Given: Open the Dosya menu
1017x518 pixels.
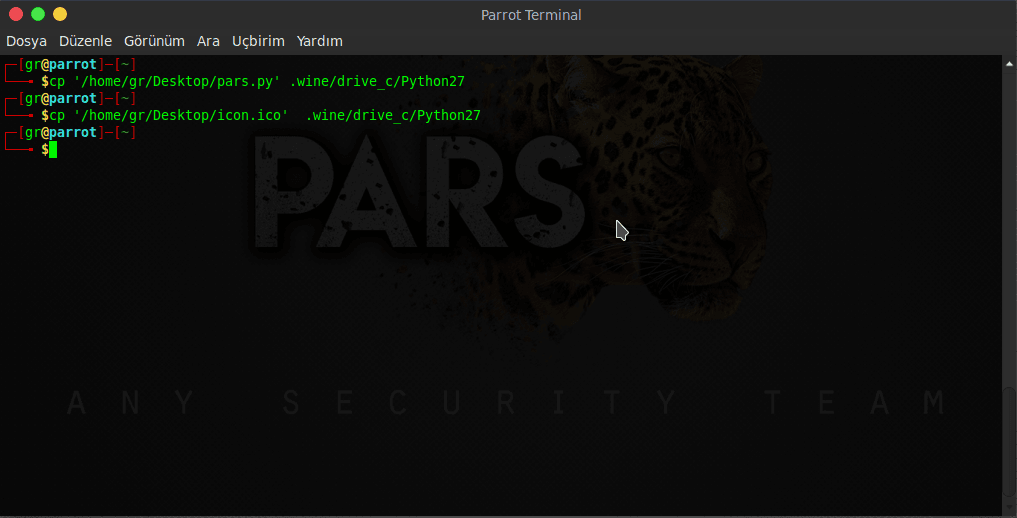Looking at the screenshot, I should [x=26, y=41].
